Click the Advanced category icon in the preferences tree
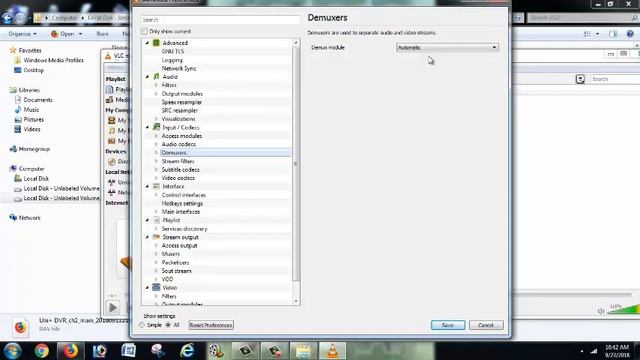Viewport: 640px width, 360px height. point(156,42)
